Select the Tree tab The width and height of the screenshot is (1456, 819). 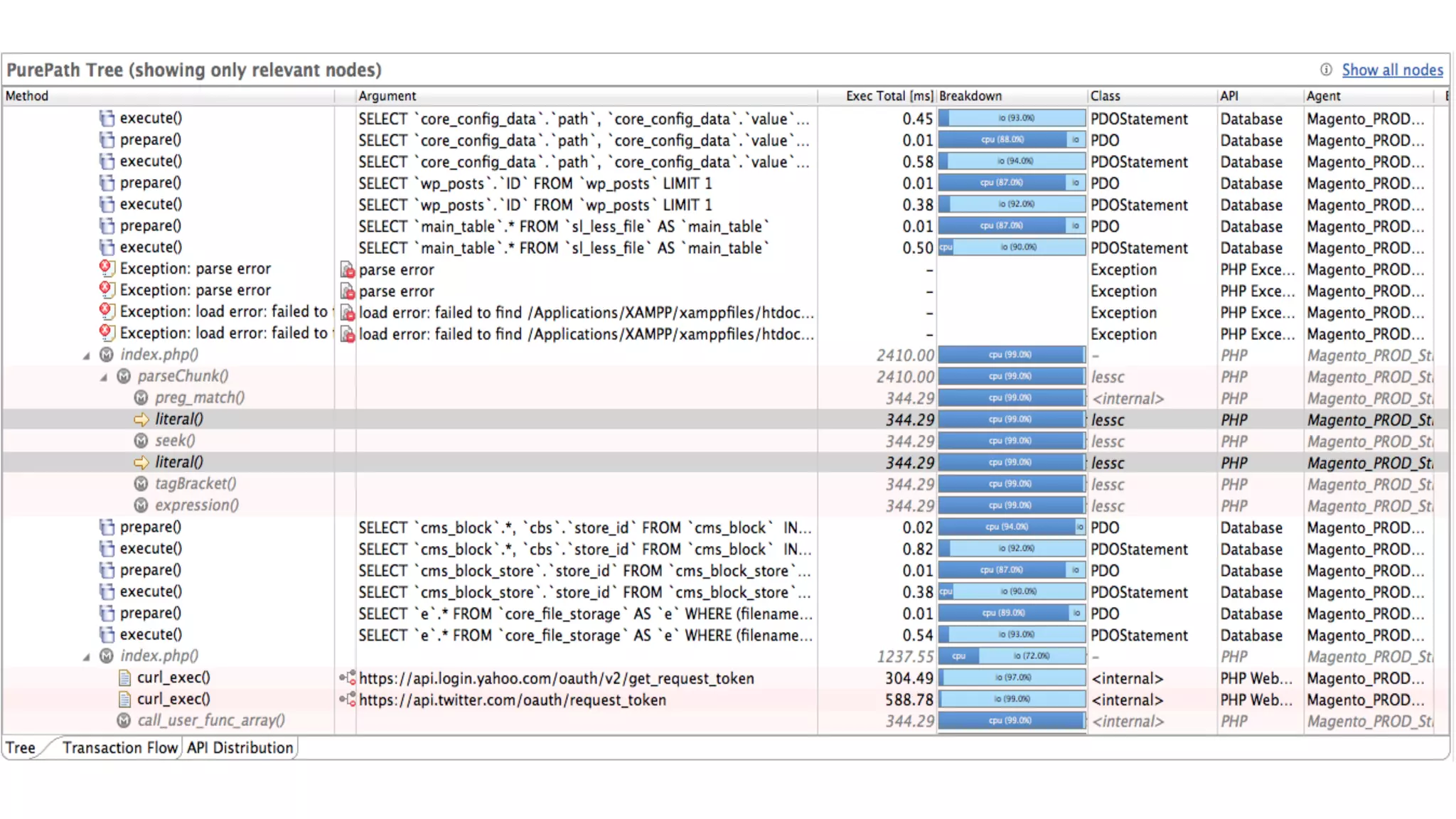coord(21,748)
